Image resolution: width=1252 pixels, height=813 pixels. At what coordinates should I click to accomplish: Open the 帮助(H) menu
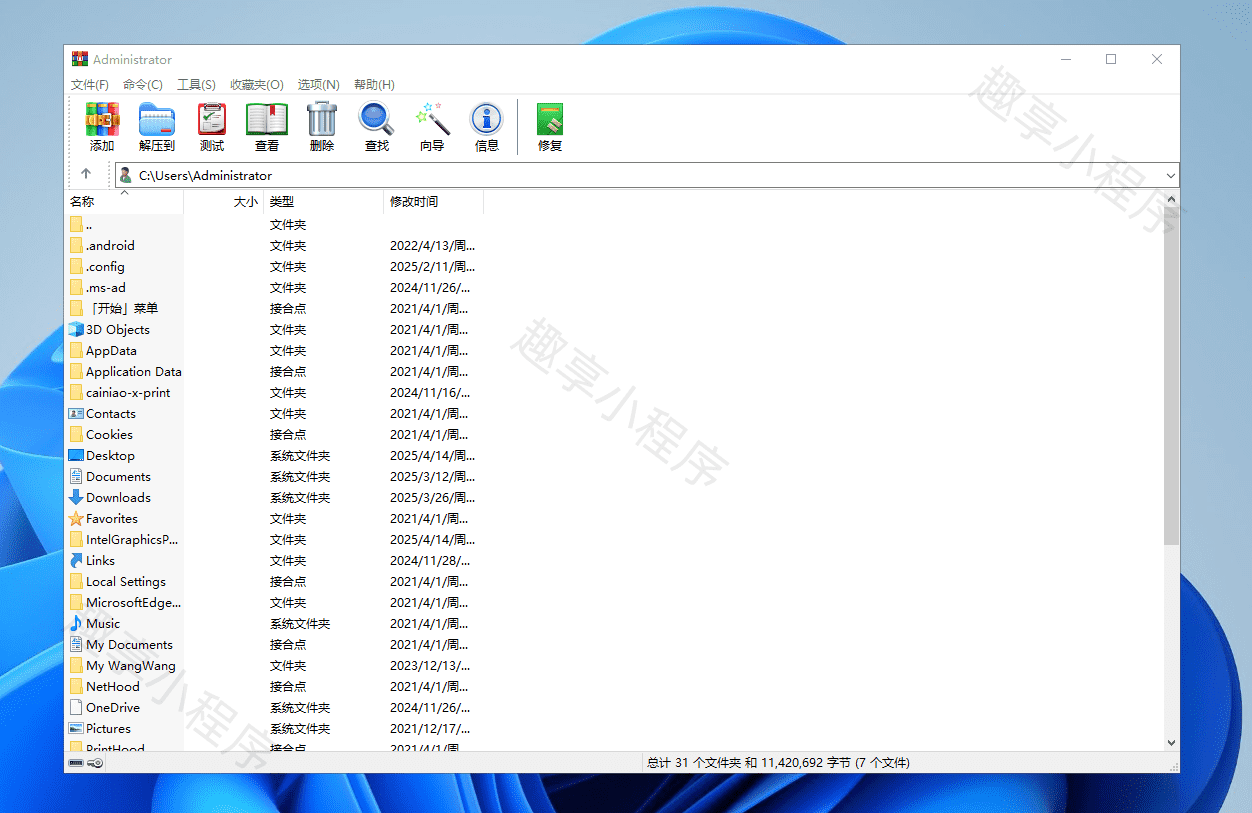[x=374, y=85]
